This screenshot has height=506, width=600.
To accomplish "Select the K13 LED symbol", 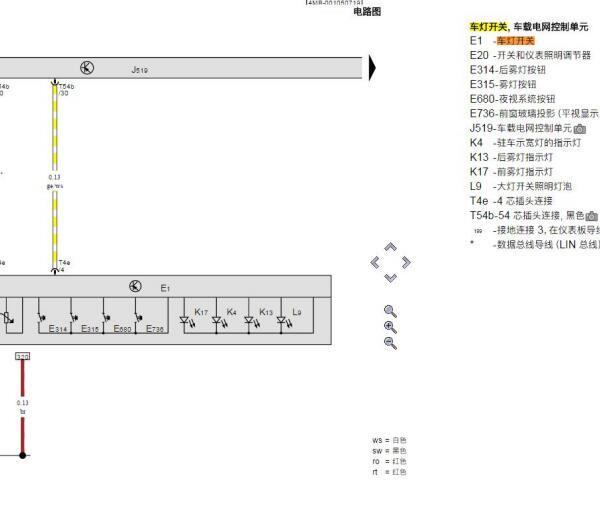I will click(253, 322).
